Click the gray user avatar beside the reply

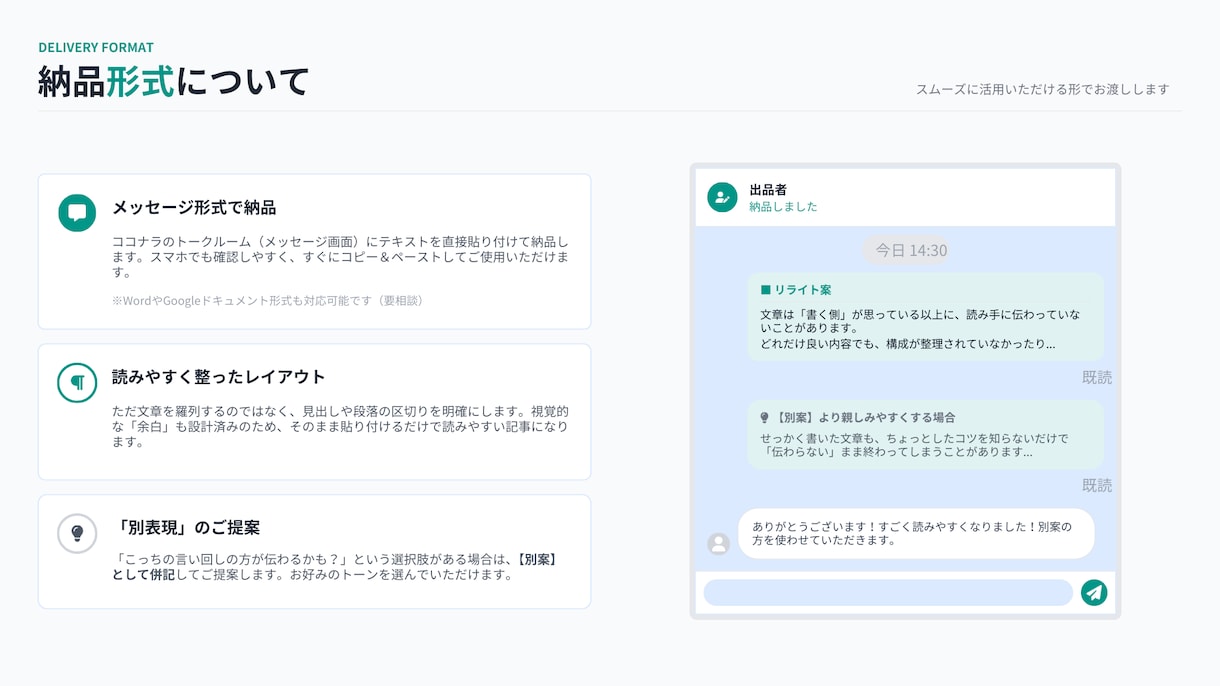[x=718, y=544]
